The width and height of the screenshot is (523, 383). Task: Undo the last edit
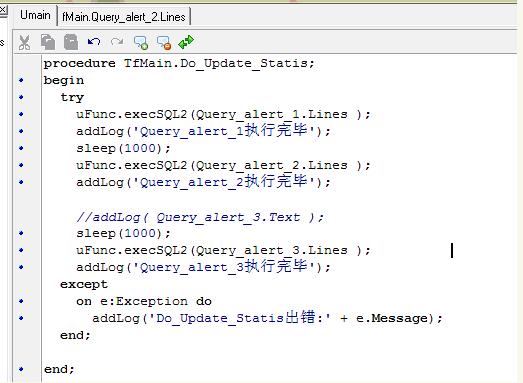point(94,42)
